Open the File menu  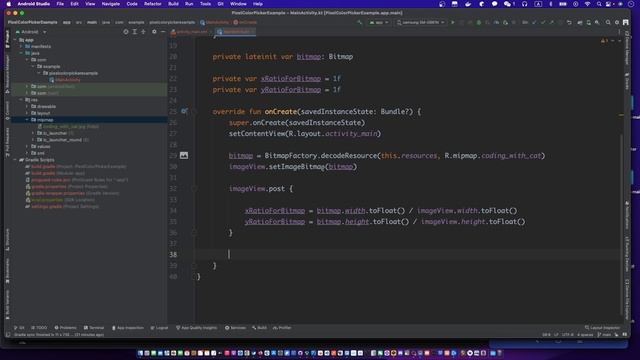[x=60, y=4]
